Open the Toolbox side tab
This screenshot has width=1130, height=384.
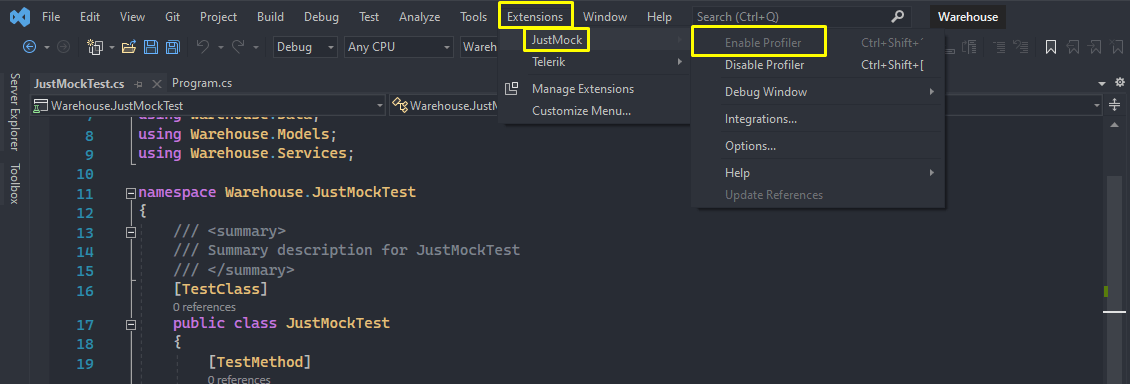[x=14, y=183]
